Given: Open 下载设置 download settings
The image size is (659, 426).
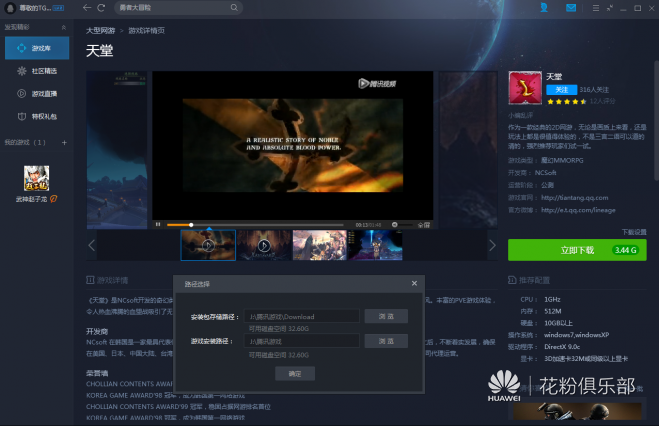Looking at the screenshot, I should tap(634, 232).
